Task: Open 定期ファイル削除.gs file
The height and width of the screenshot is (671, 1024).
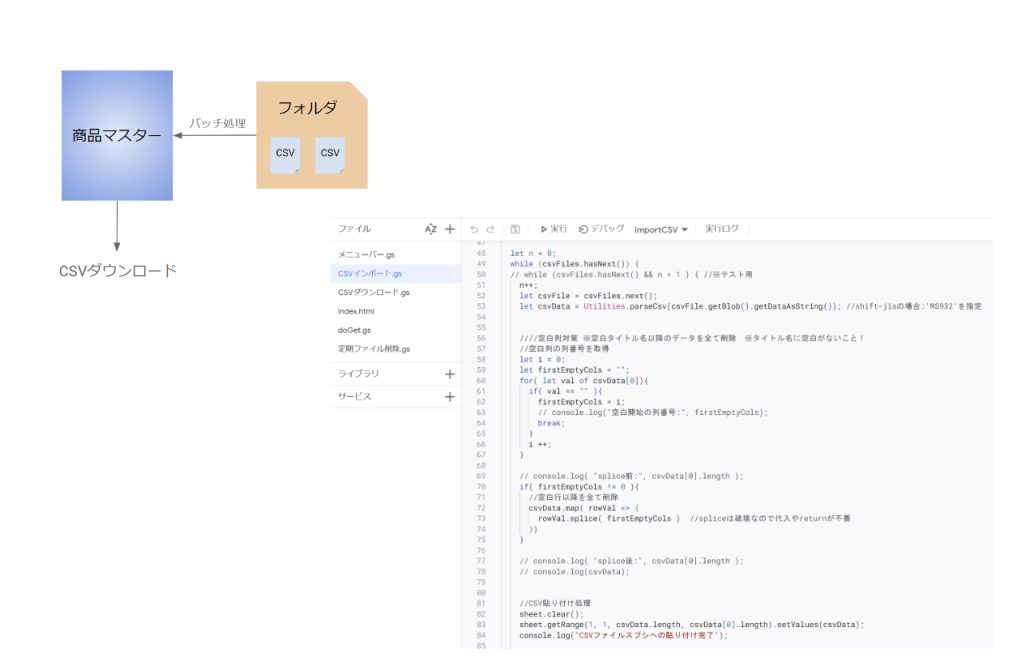Action: (x=373, y=349)
